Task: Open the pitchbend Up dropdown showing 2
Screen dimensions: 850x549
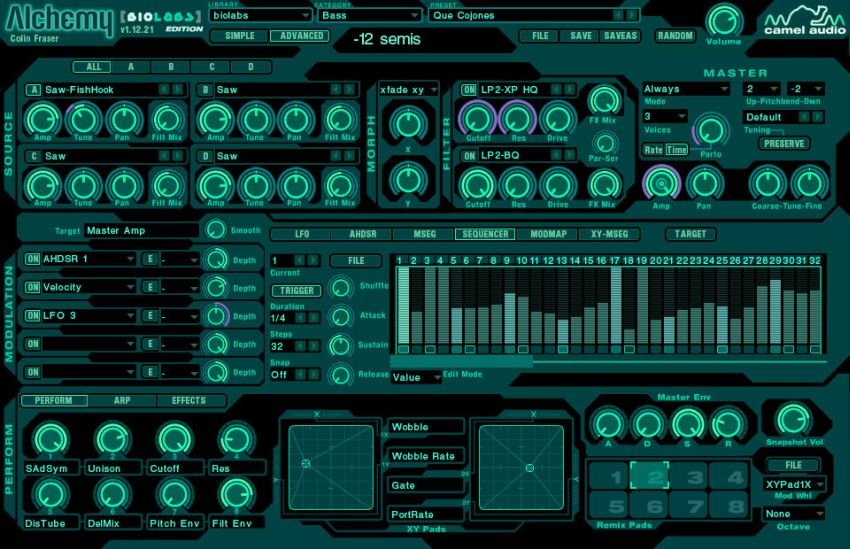Action: point(762,88)
